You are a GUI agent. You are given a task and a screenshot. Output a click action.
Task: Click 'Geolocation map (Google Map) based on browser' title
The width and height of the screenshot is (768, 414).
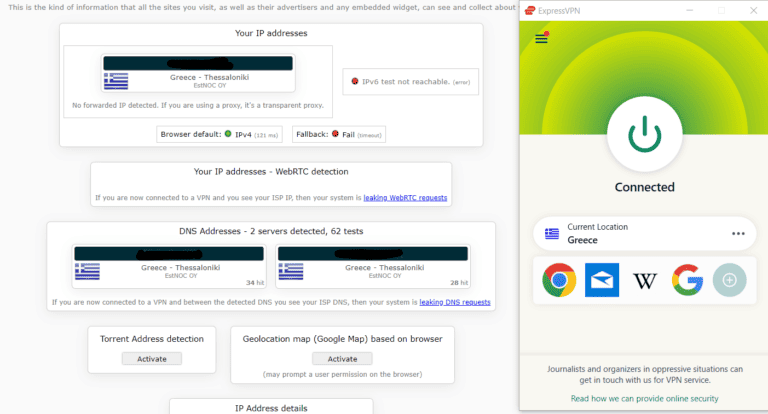click(x=342, y=339)
